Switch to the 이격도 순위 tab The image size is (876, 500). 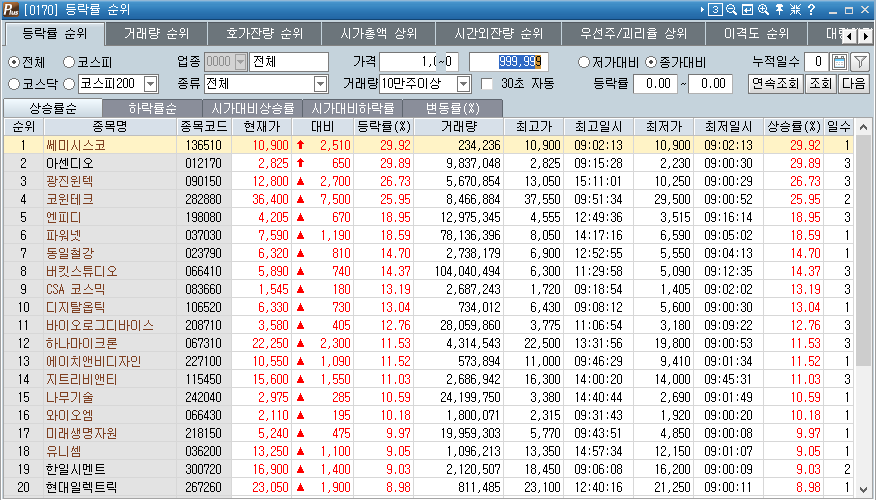756,34
